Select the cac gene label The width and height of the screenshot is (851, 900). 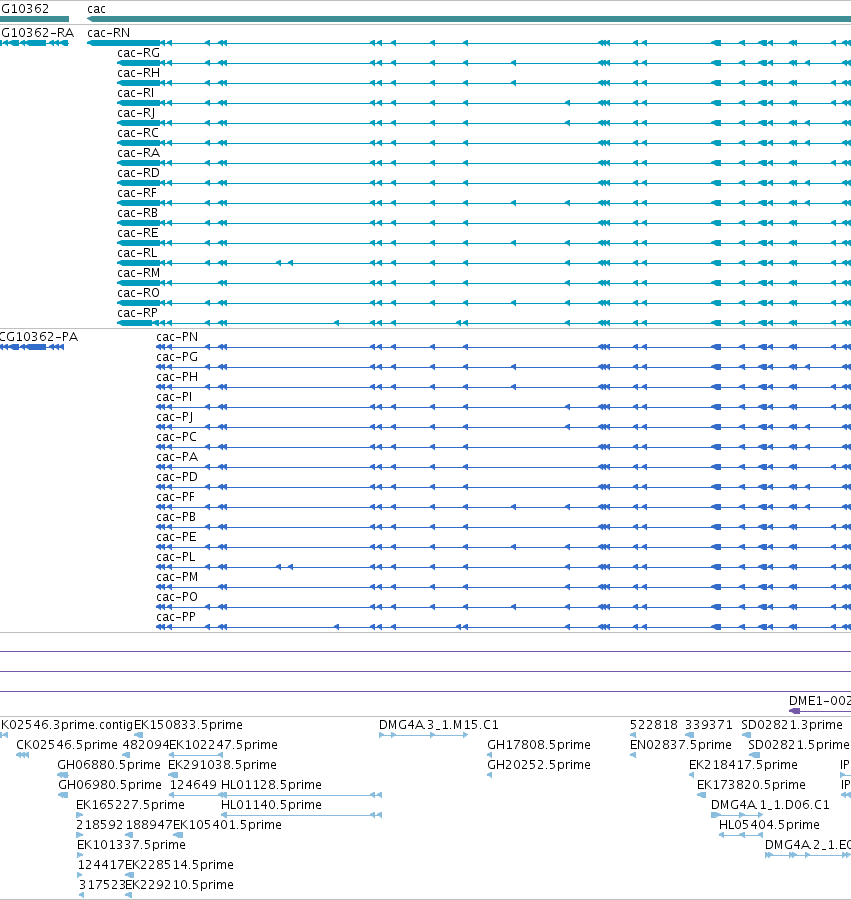tap(96, 9)
